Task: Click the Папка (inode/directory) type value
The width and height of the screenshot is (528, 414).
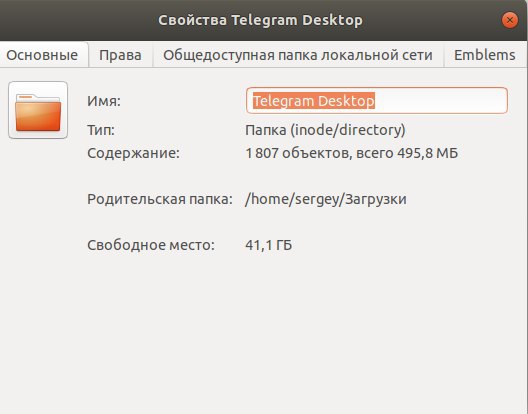Action: click(x=325, y=130)
